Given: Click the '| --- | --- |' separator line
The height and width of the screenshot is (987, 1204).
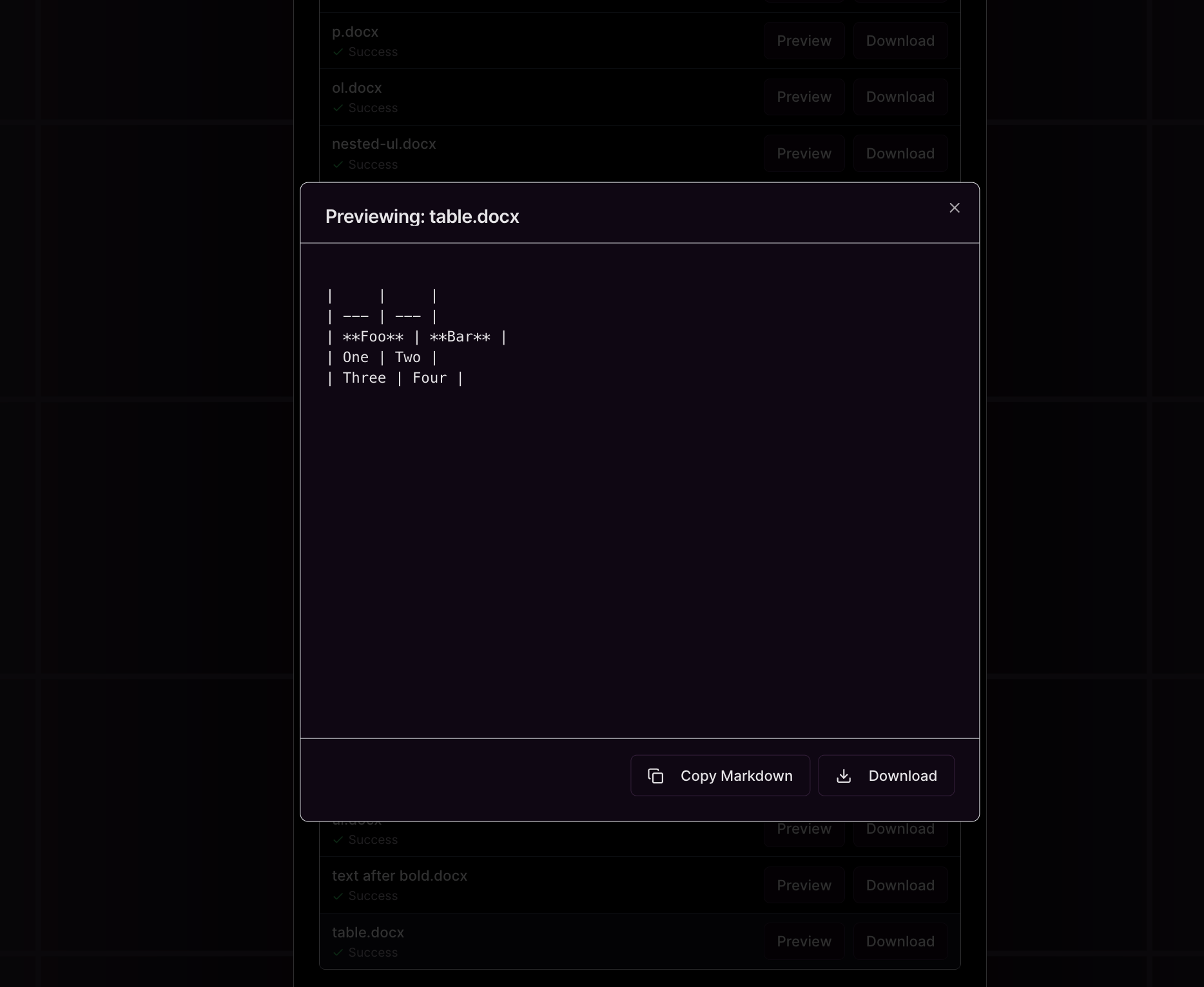Looking at the screenshot, I should [x=382, y=316].
